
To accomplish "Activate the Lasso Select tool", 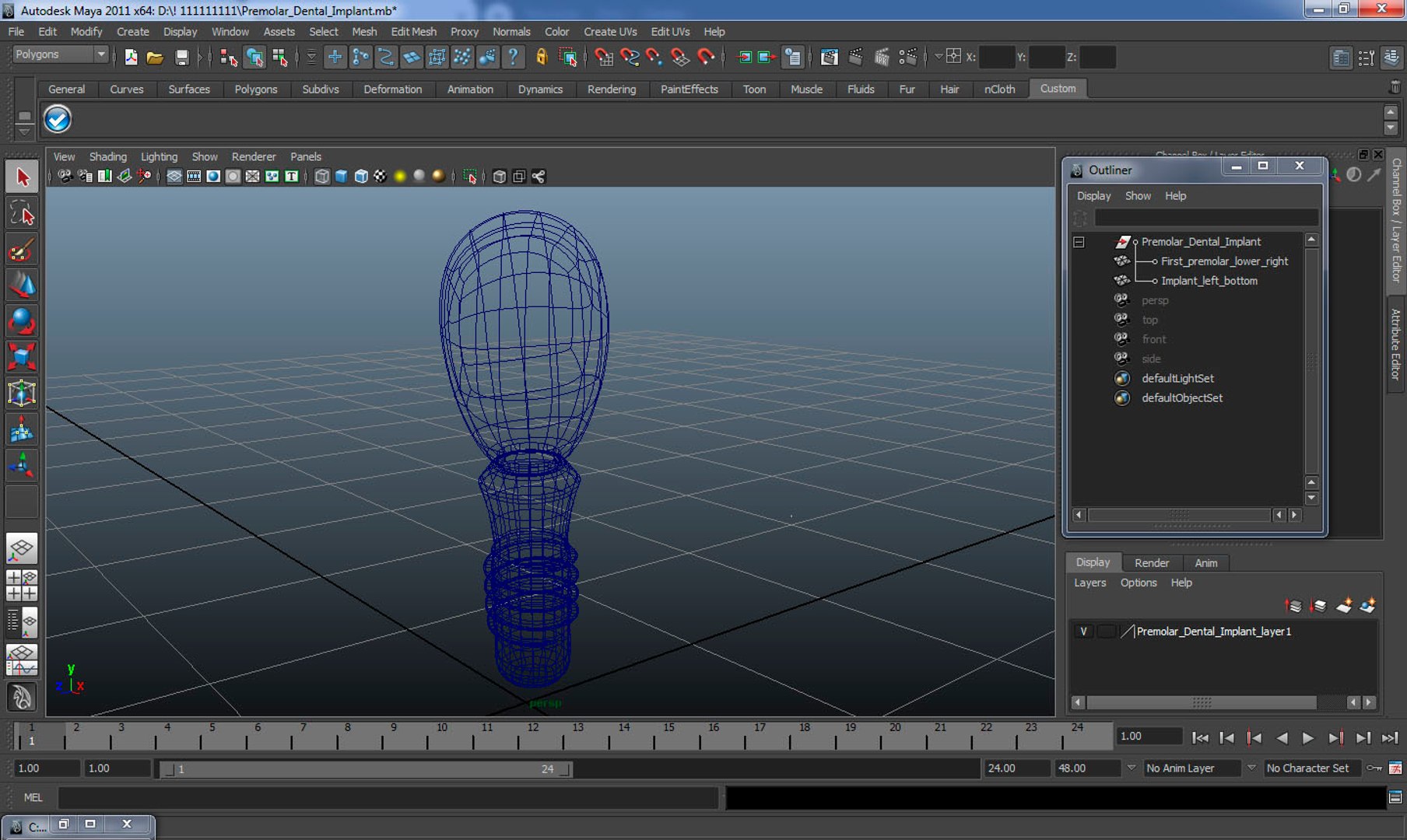I will (22, 214).
